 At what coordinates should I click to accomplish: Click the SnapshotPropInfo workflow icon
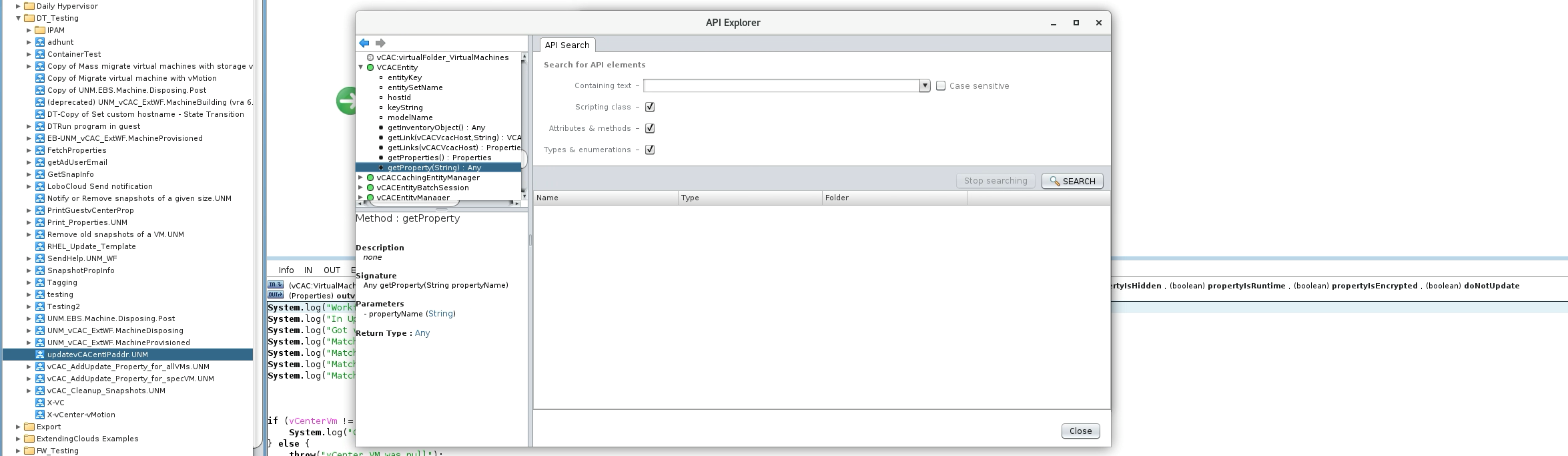click(x=39, y=270)
